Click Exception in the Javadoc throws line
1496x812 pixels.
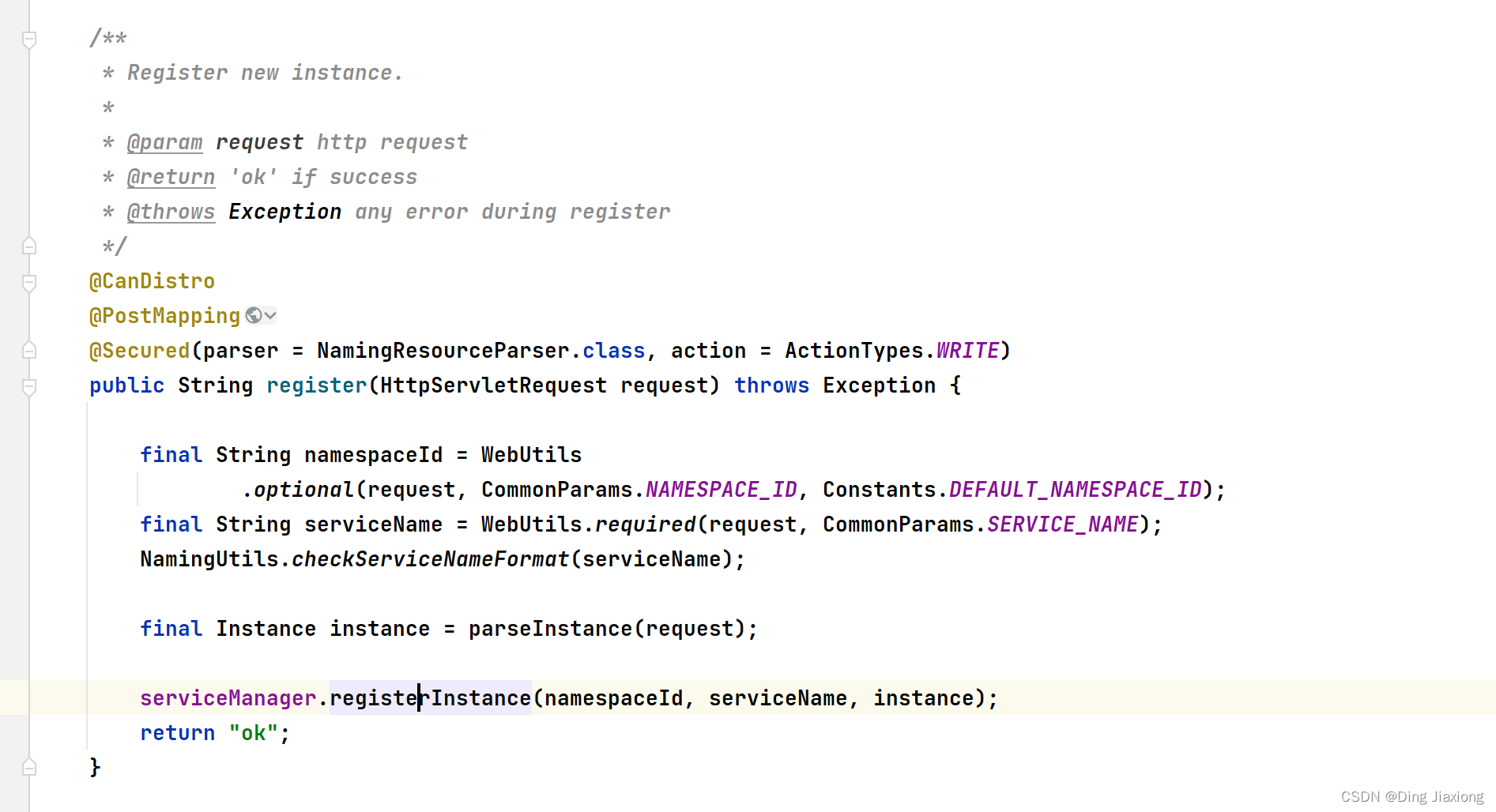click(x=285, y=212)
